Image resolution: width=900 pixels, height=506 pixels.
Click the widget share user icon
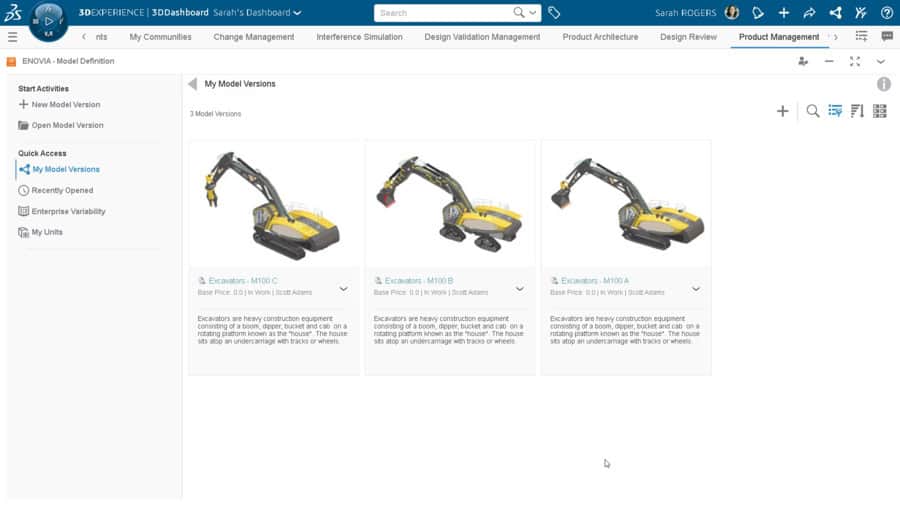click(x=803, y=61)
